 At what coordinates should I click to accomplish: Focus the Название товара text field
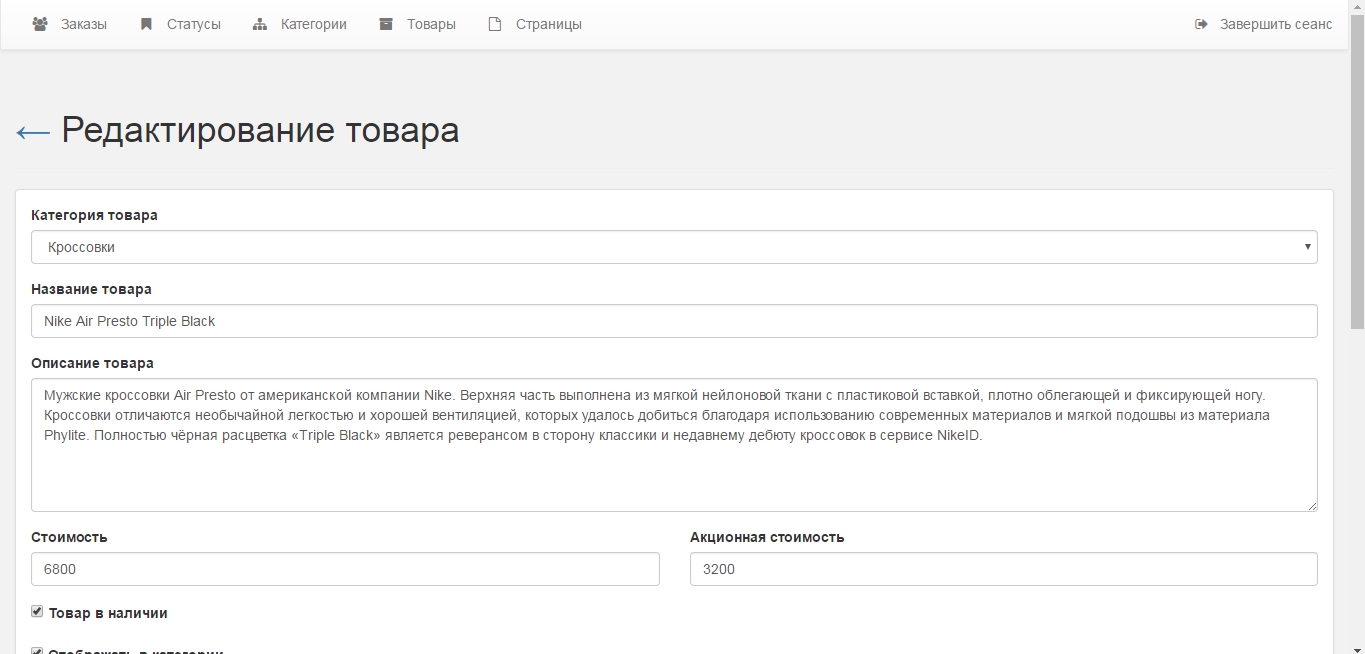(674, 321)
